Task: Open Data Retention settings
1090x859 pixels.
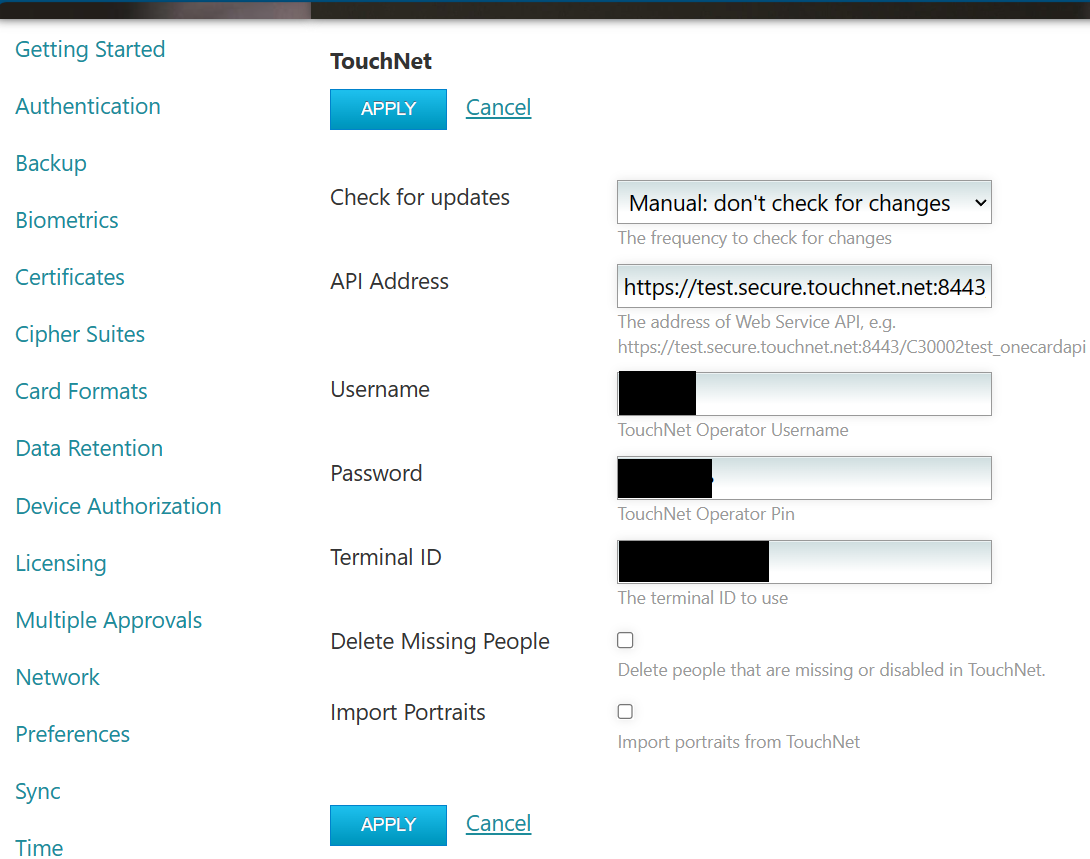Action: tap(89, 448)
